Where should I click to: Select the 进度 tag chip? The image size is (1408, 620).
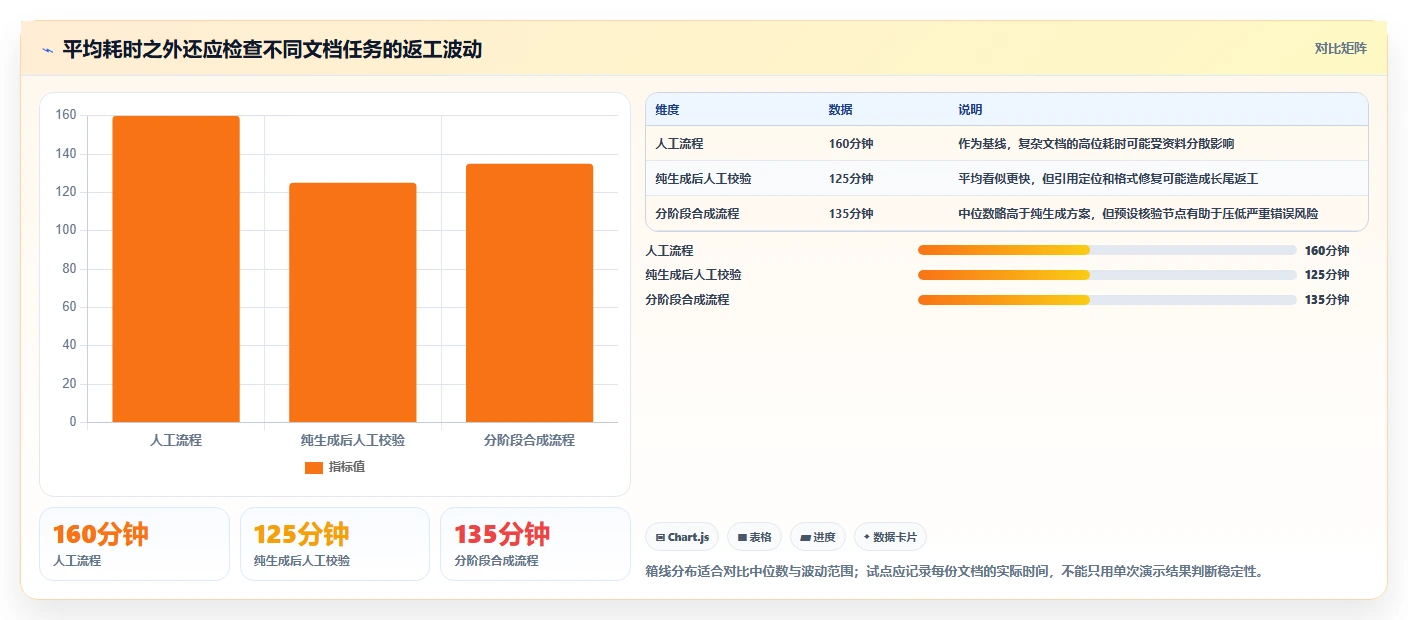(817, 537)
